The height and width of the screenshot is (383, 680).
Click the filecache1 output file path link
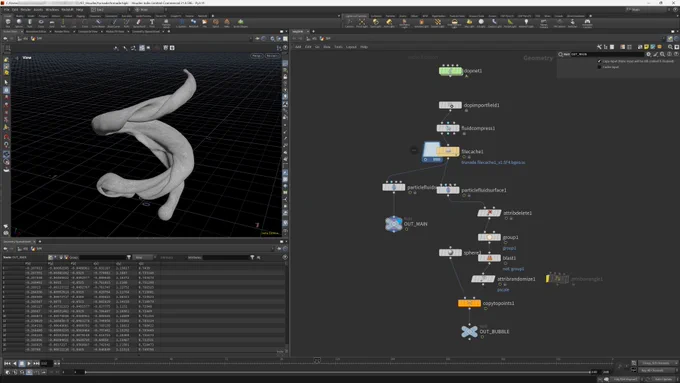point(493,162)
